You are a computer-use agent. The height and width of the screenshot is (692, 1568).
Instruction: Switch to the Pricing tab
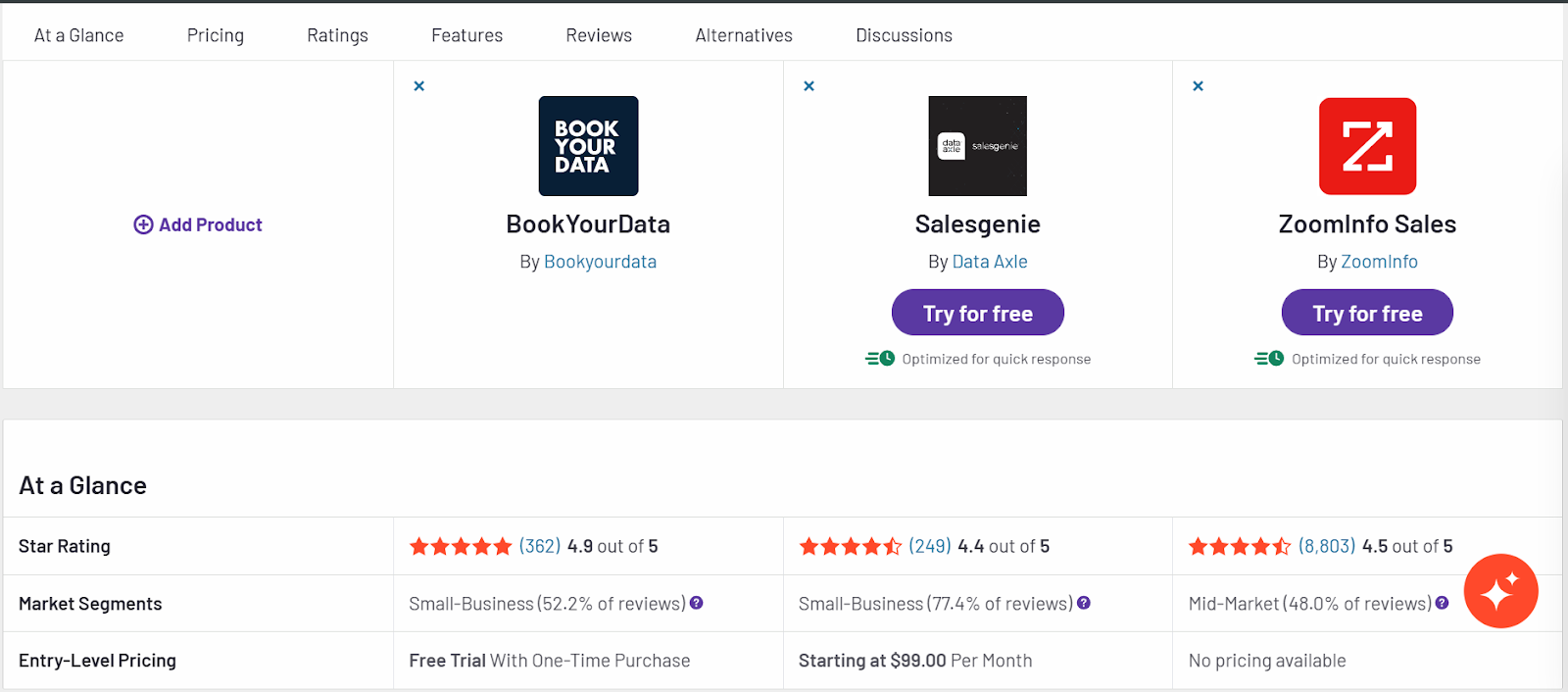(216, 35)
